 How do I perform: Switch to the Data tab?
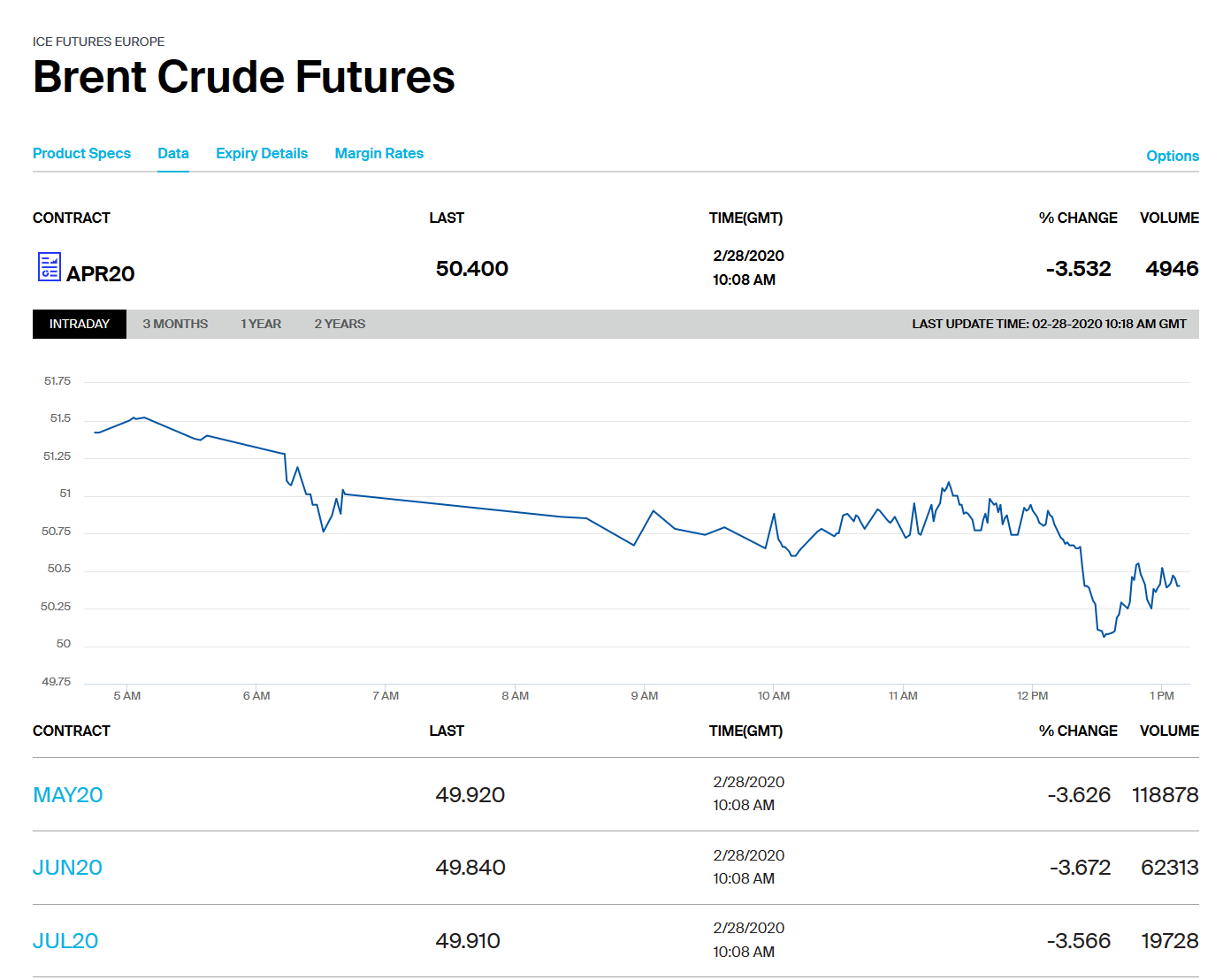point(173,154)
